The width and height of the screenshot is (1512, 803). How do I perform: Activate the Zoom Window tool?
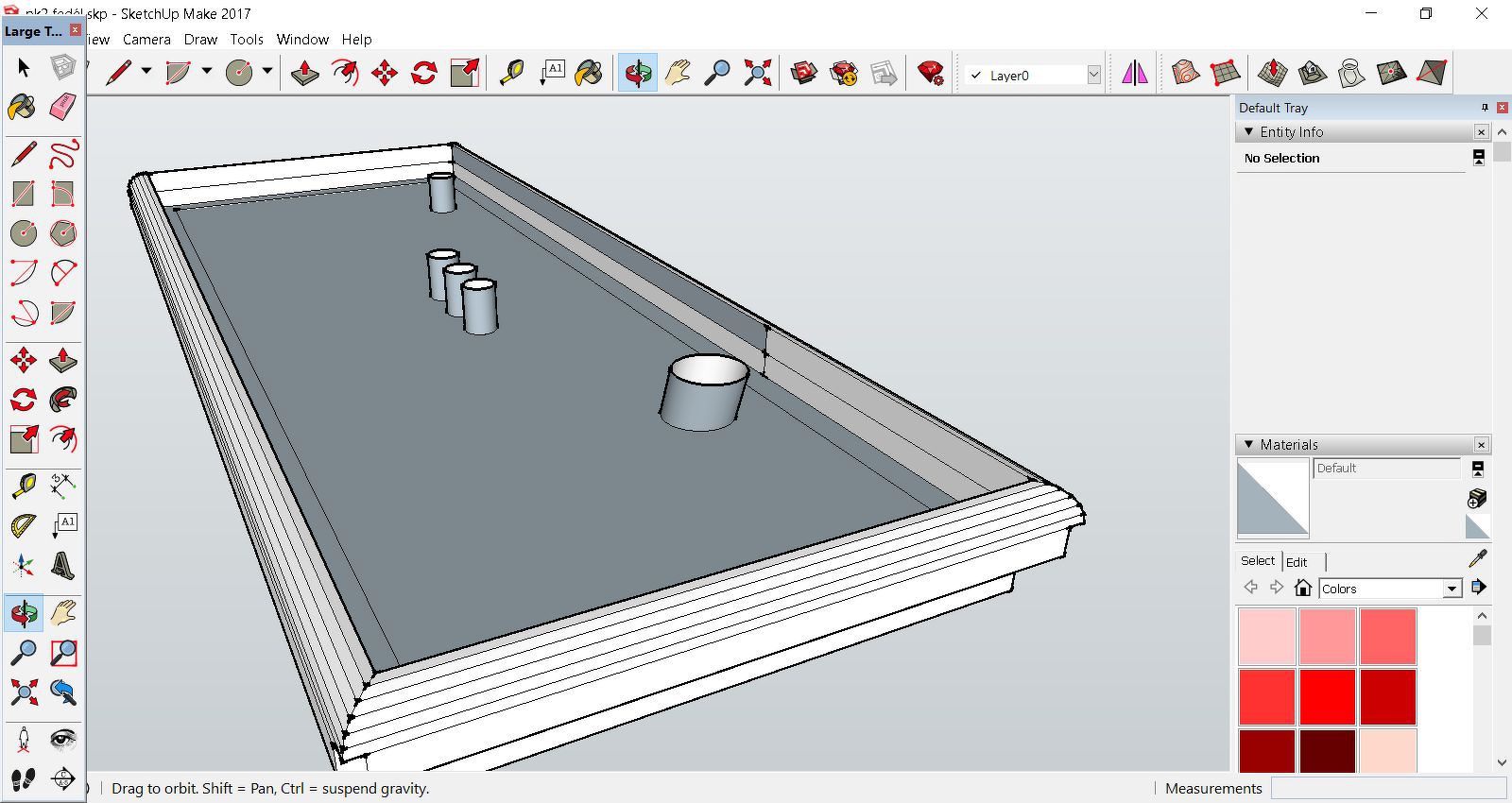(x=62, y=653)
